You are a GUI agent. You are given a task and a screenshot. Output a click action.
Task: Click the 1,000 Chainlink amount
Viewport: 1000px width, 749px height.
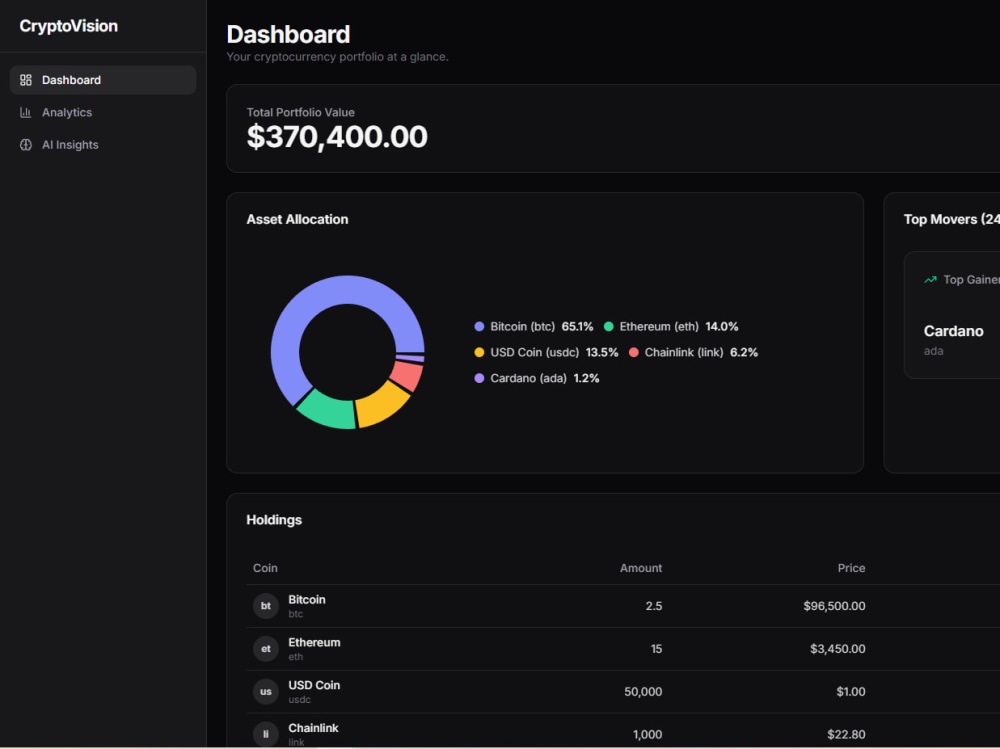(647, 734)
